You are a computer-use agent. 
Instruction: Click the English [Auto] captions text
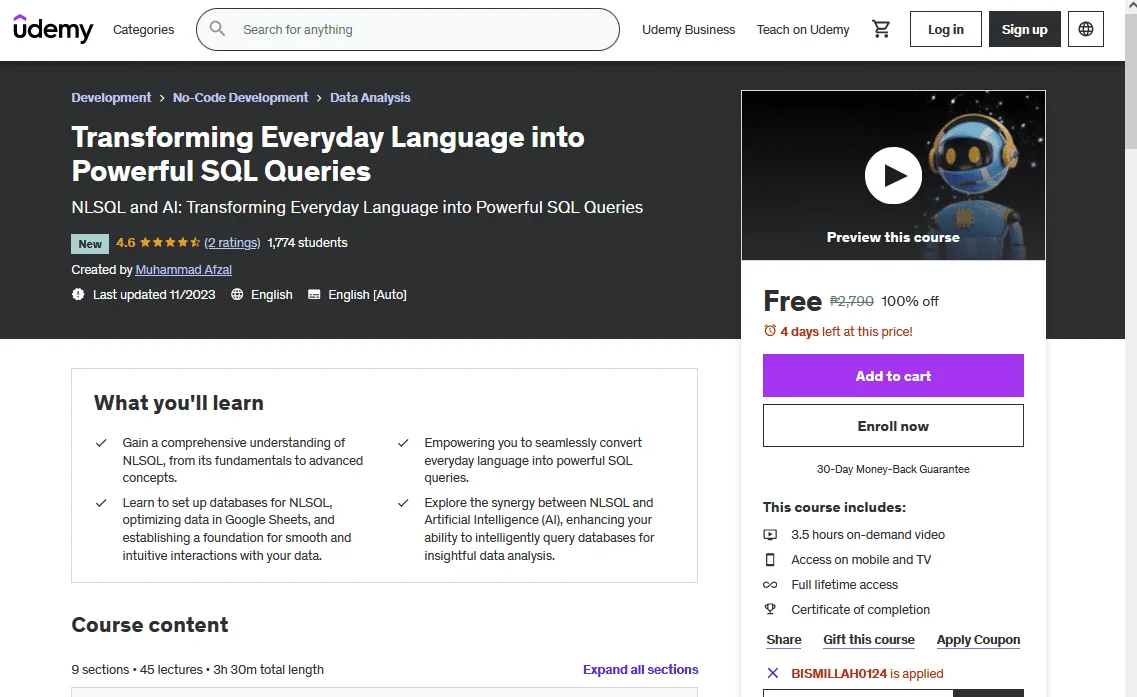coord(368,294)
